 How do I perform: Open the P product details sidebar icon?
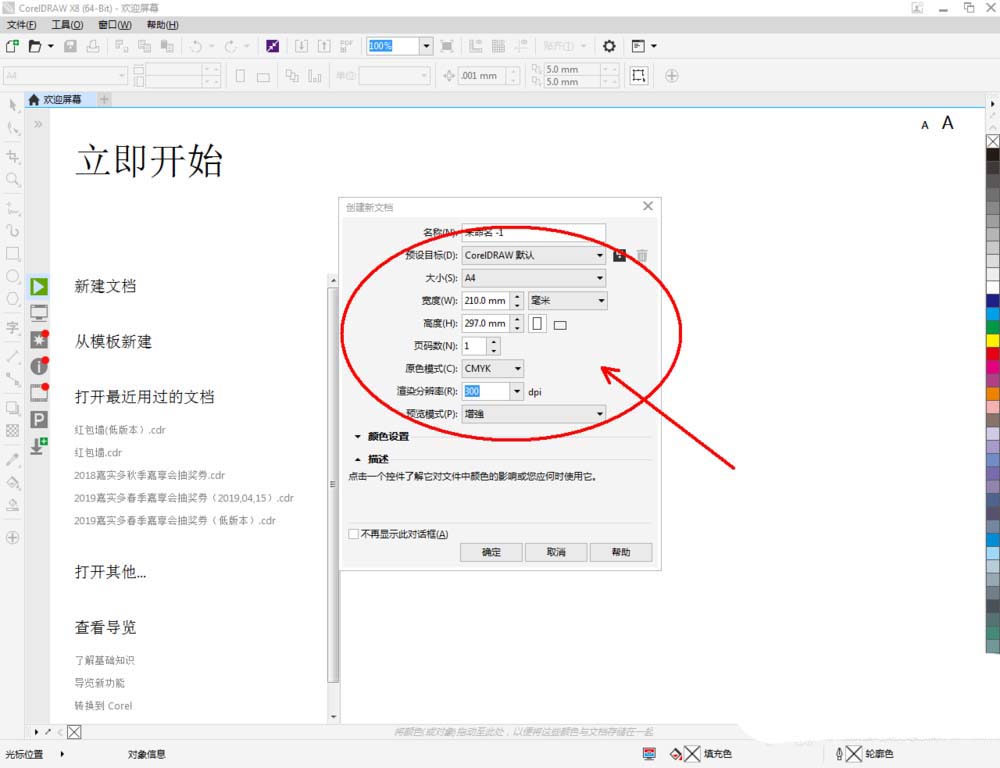[39, 419]
